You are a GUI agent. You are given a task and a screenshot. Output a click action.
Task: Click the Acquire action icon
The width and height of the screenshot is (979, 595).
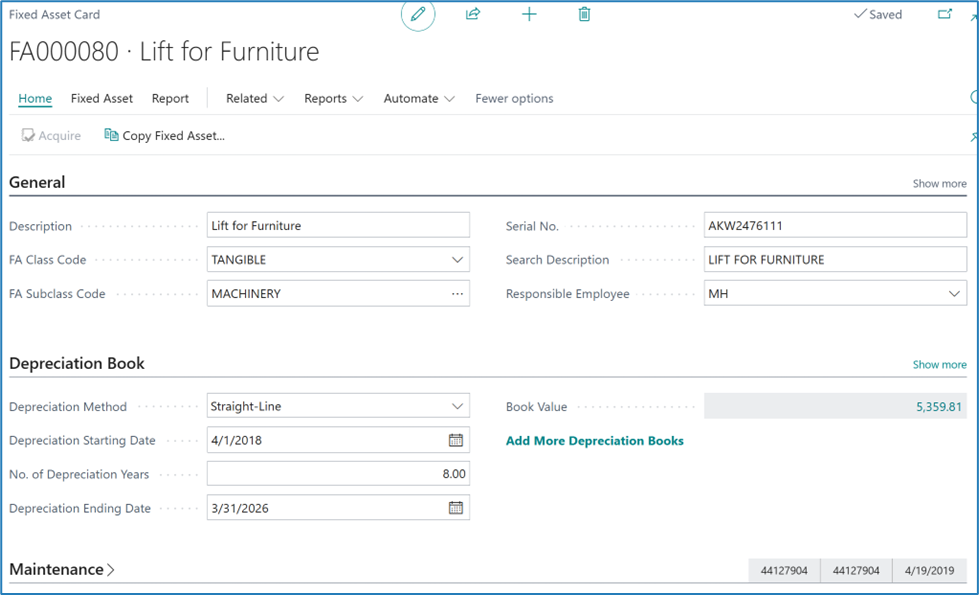point(28,135)
